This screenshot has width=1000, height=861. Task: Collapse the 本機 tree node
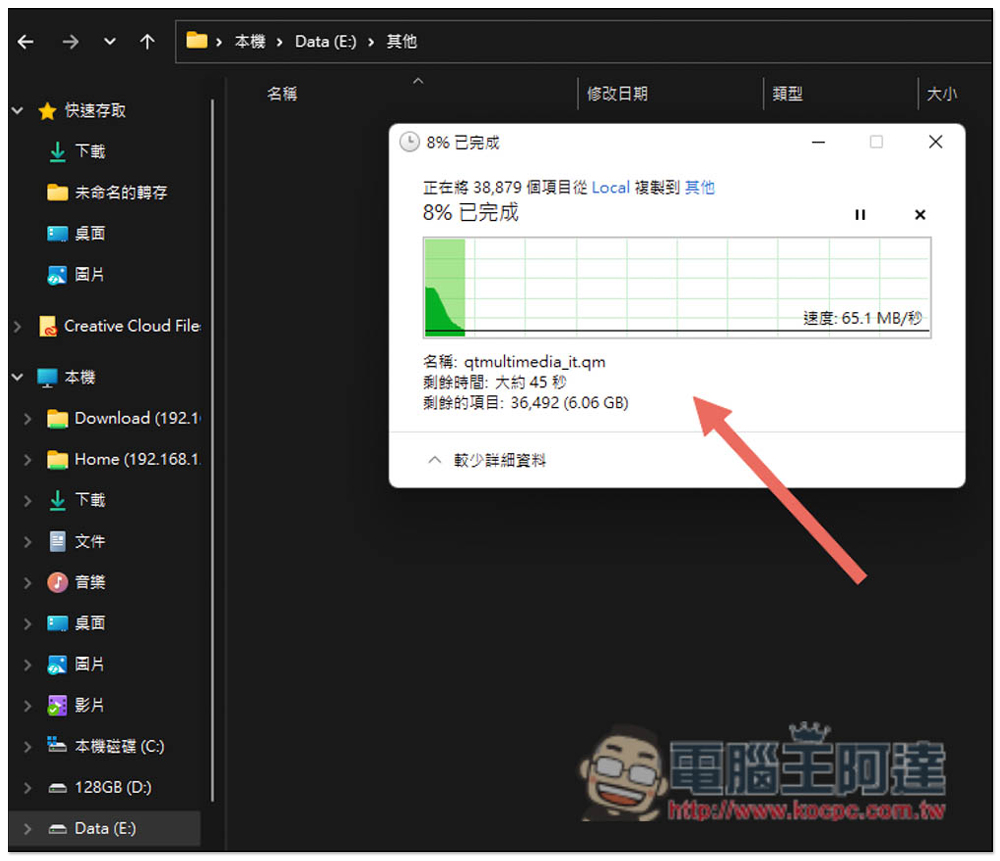(17, 378)
